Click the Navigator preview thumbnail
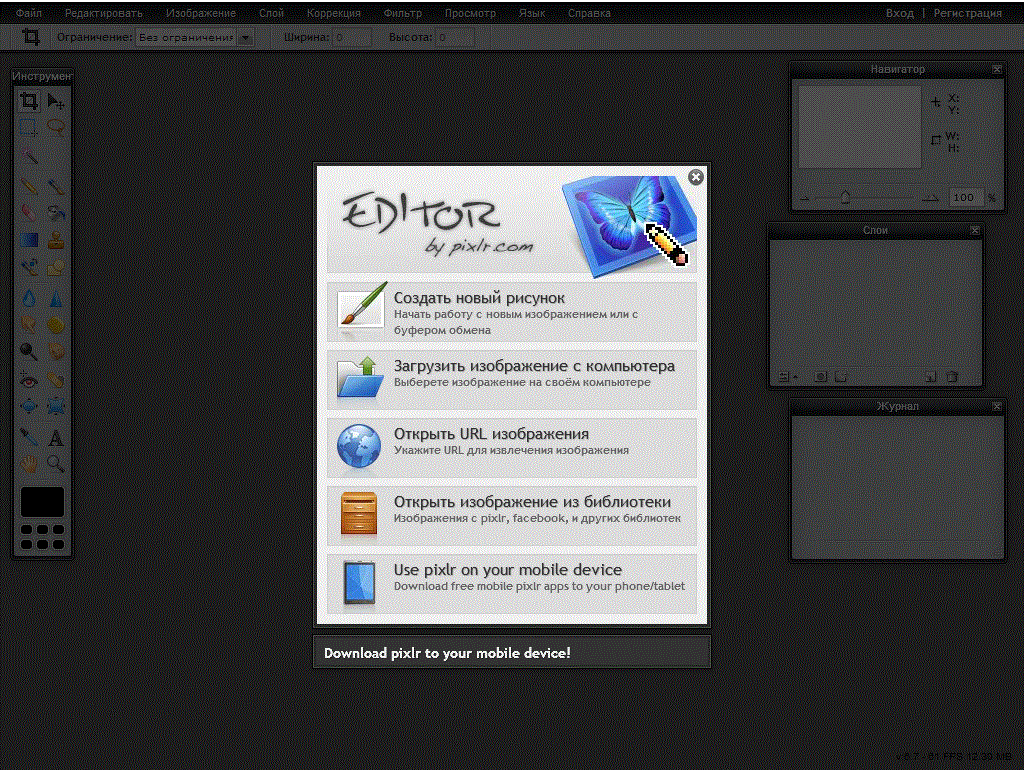Viewport: 1025px width, 771px height. 860,127
